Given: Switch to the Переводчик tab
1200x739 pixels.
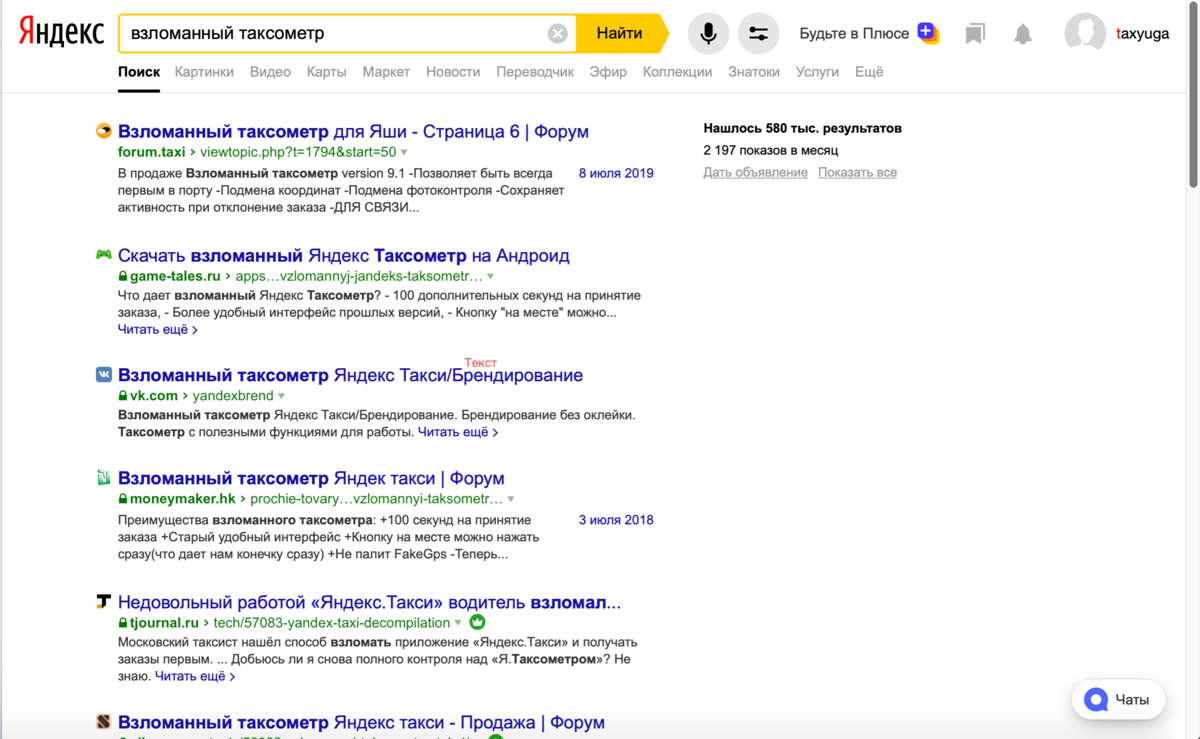Looking at the screenshot, I should pos(535,72).
